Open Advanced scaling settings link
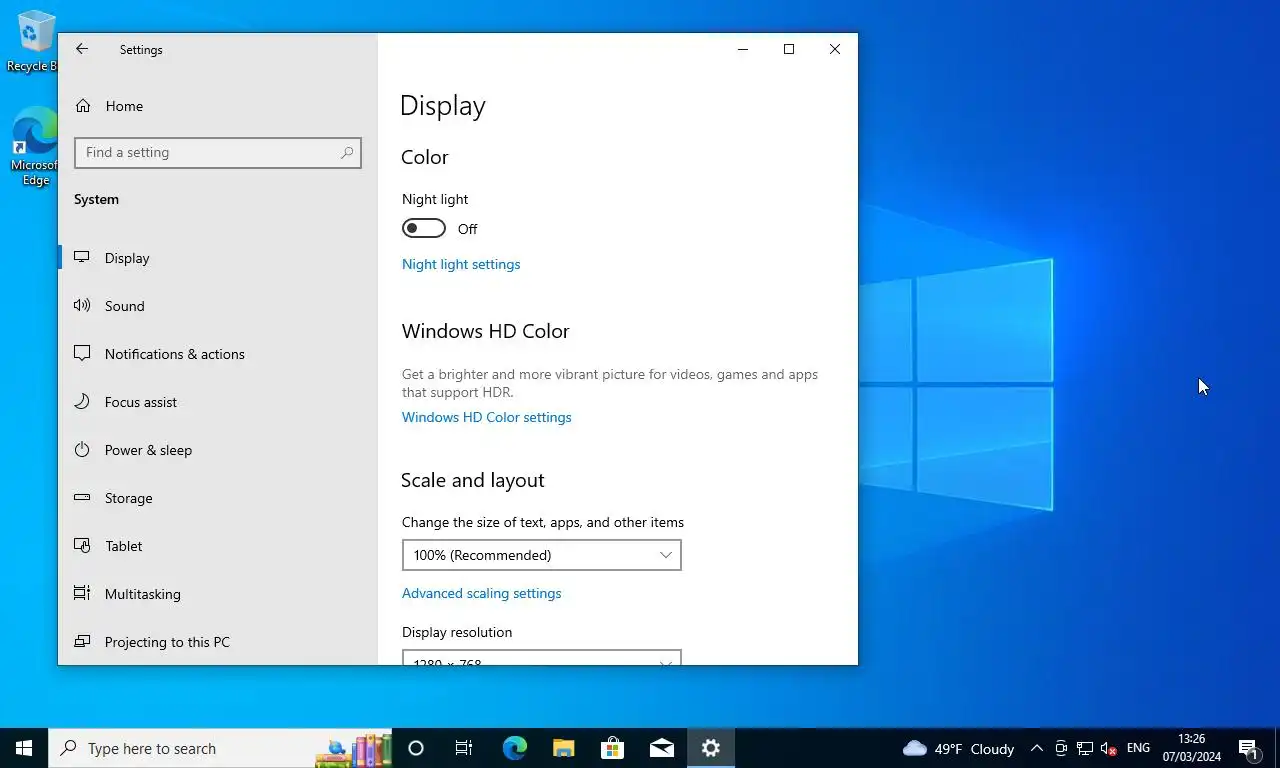This screenshot has width=1280, height=768. click(481, 593)
